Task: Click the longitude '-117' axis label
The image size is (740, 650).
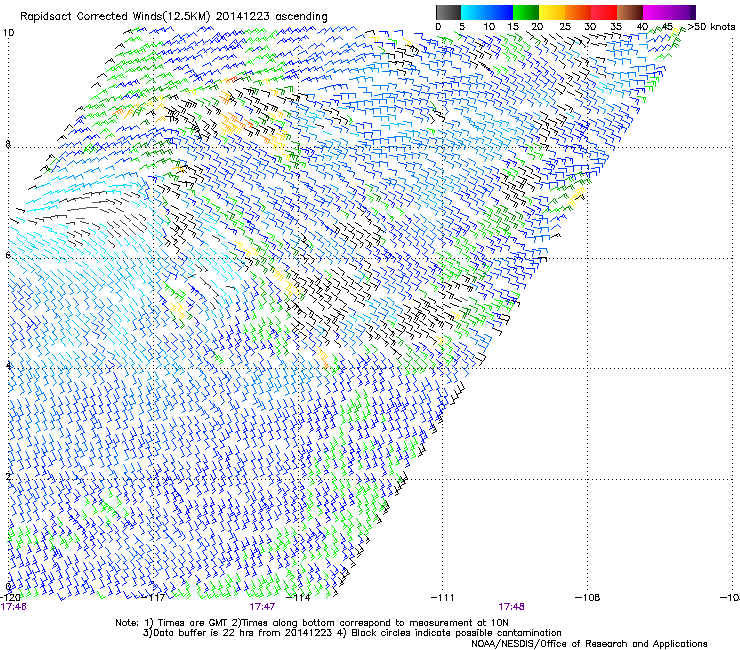Action: (154, 597)
